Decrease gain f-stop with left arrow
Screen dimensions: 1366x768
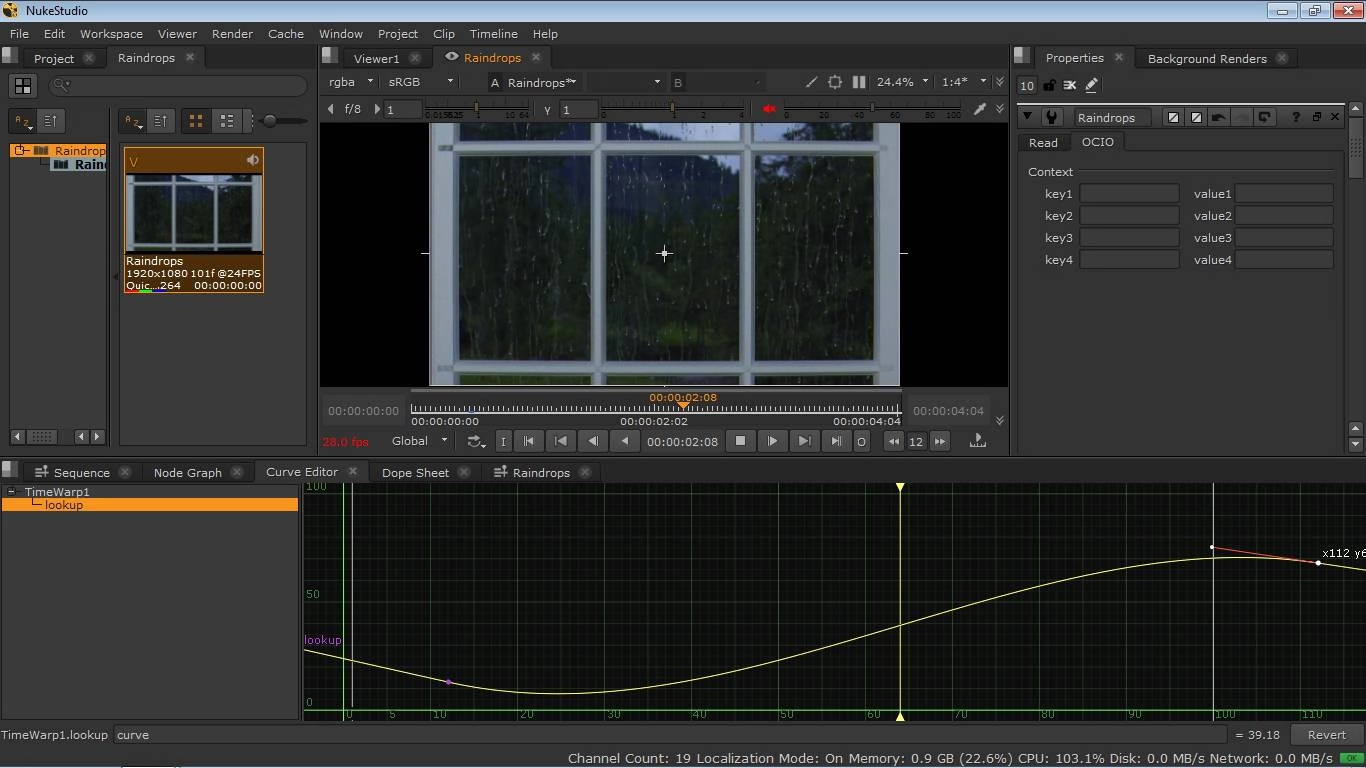coord(331,109)
